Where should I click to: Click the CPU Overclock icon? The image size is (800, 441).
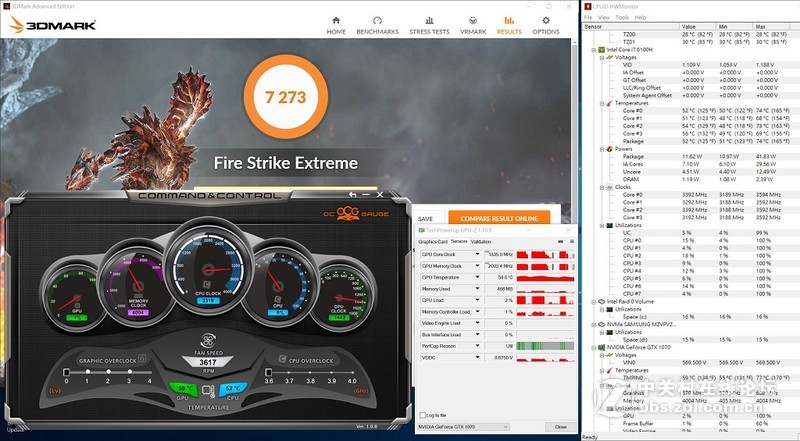(x=282, y=359)
